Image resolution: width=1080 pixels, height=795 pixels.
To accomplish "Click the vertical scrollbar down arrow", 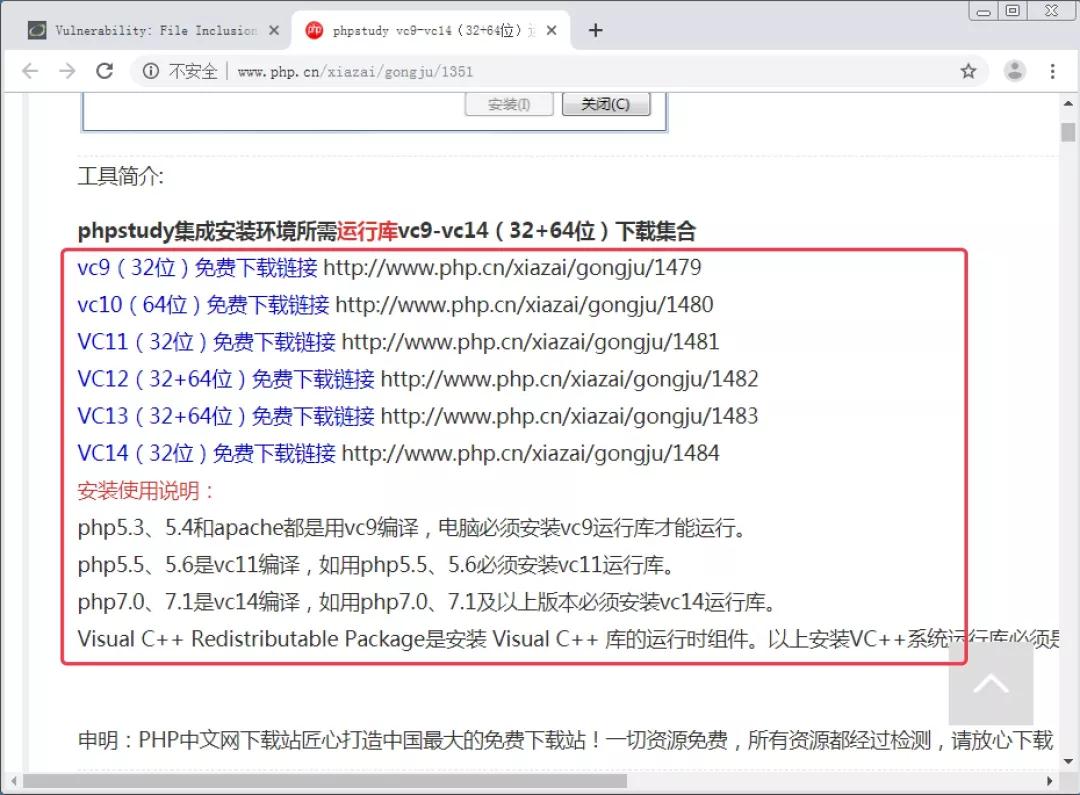I will pos(1068,761).
